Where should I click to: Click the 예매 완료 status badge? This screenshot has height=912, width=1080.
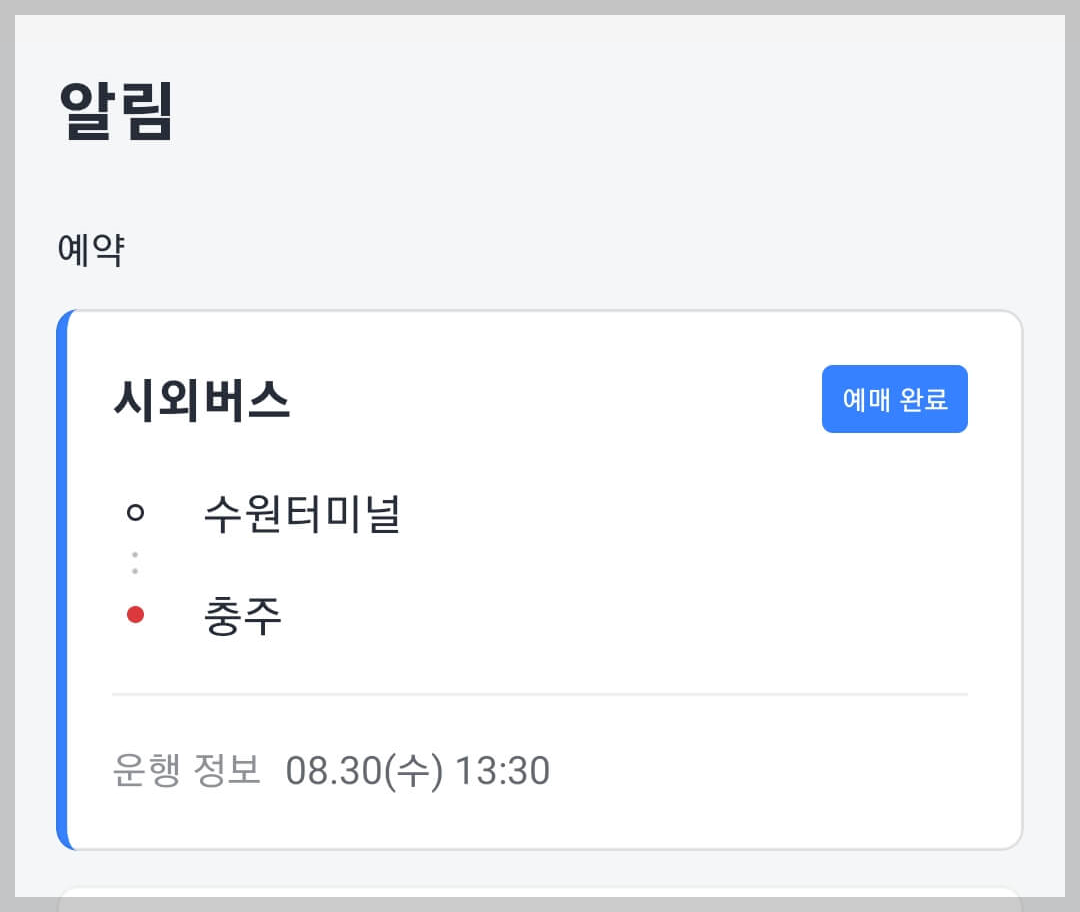point(894,398)
